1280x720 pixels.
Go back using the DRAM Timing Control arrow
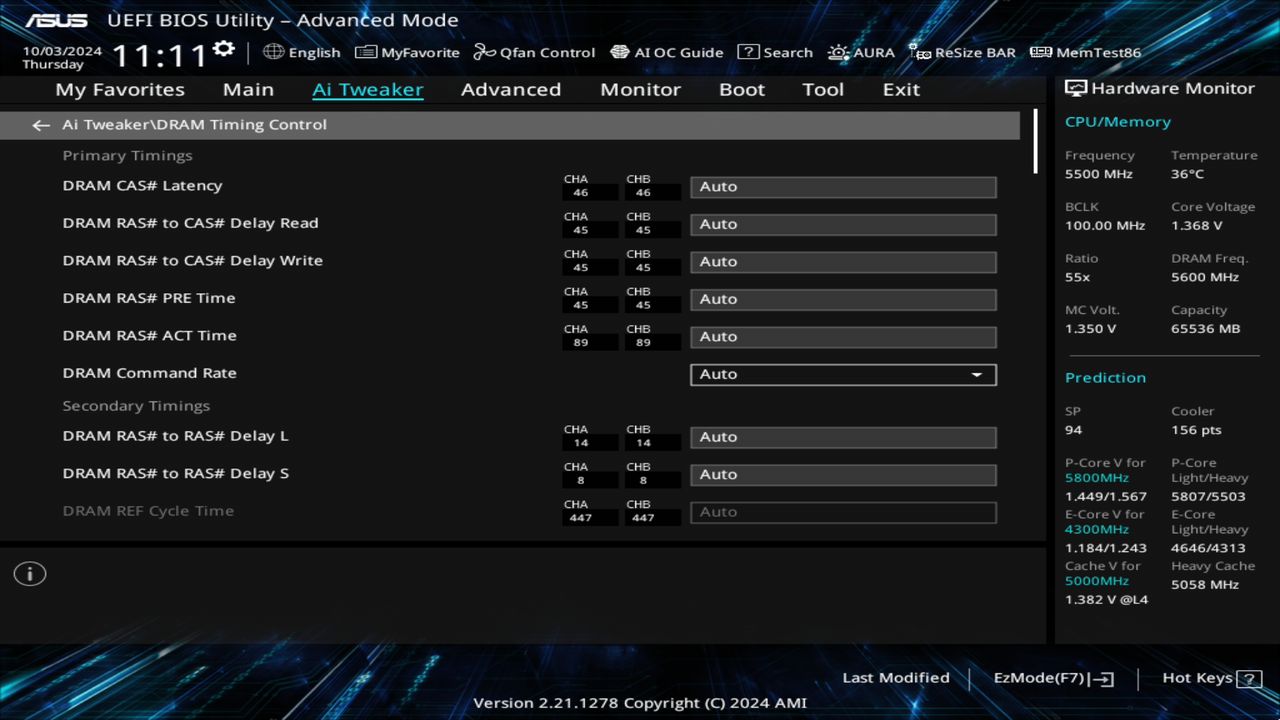(40, 124)
